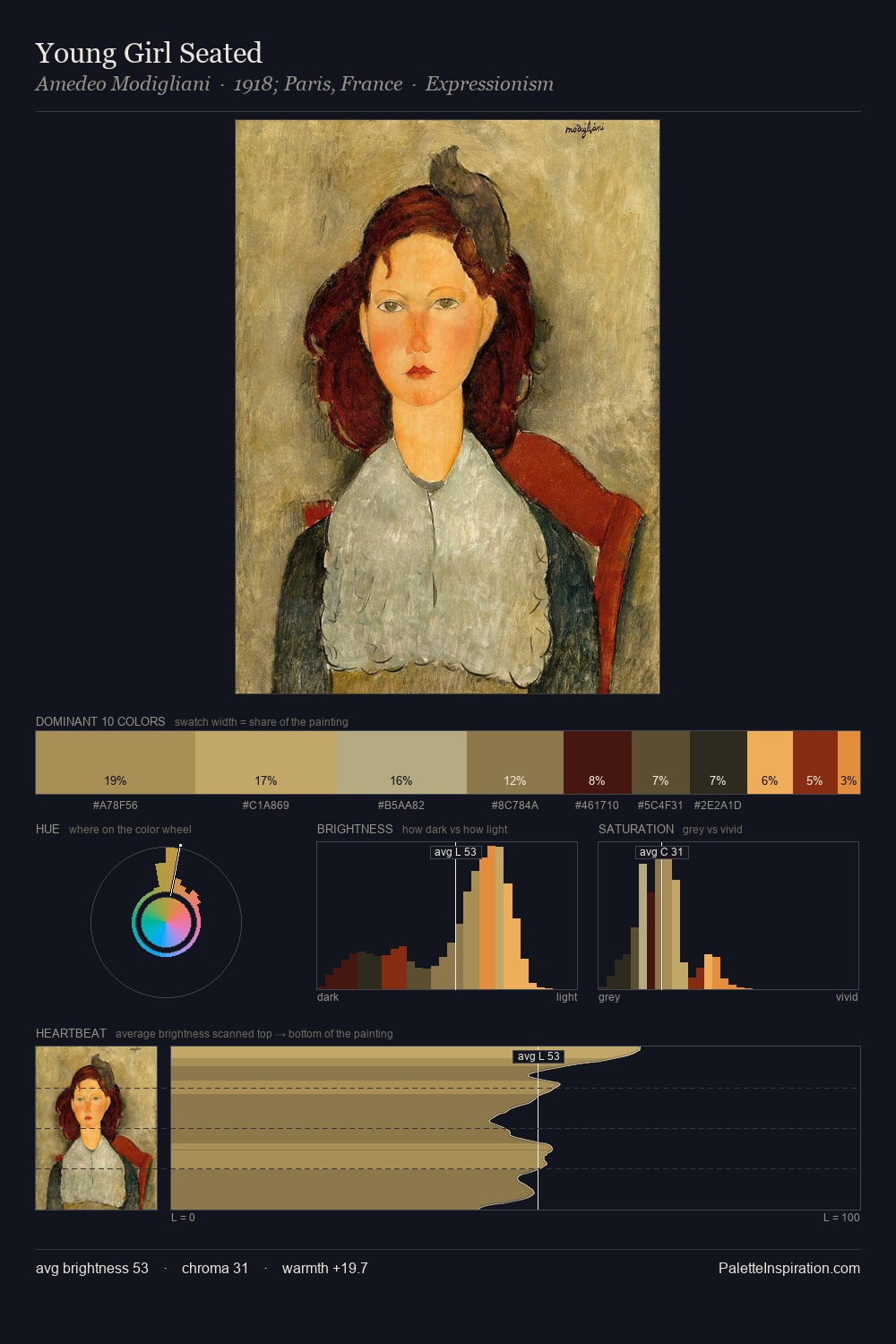The image size is (896, 1344).
Task: Click the orange 3% swatch
Action: pos(849,762)
